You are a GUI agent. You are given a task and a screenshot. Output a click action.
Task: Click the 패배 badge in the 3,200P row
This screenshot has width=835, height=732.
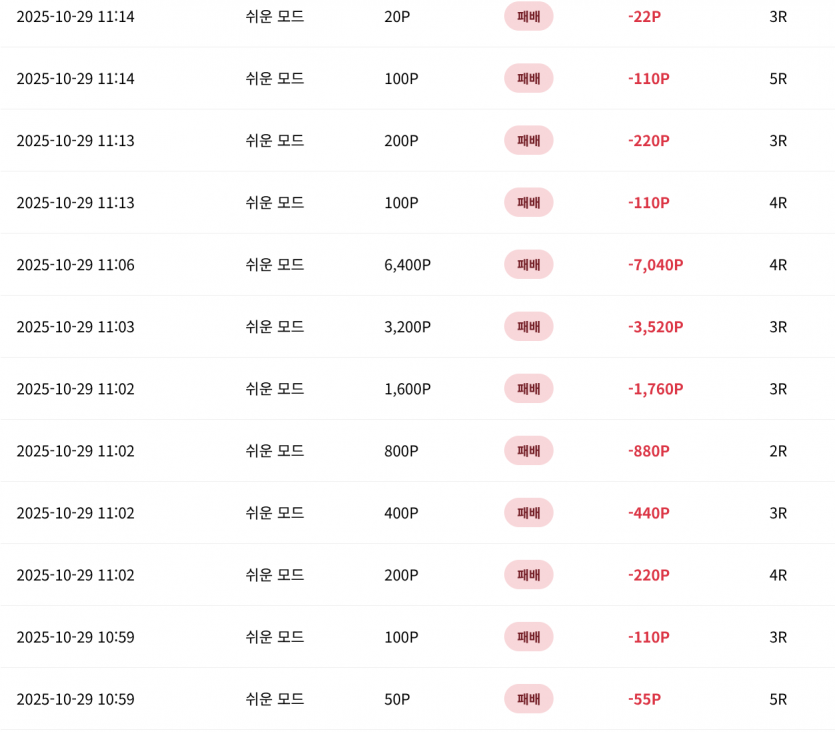528,327
